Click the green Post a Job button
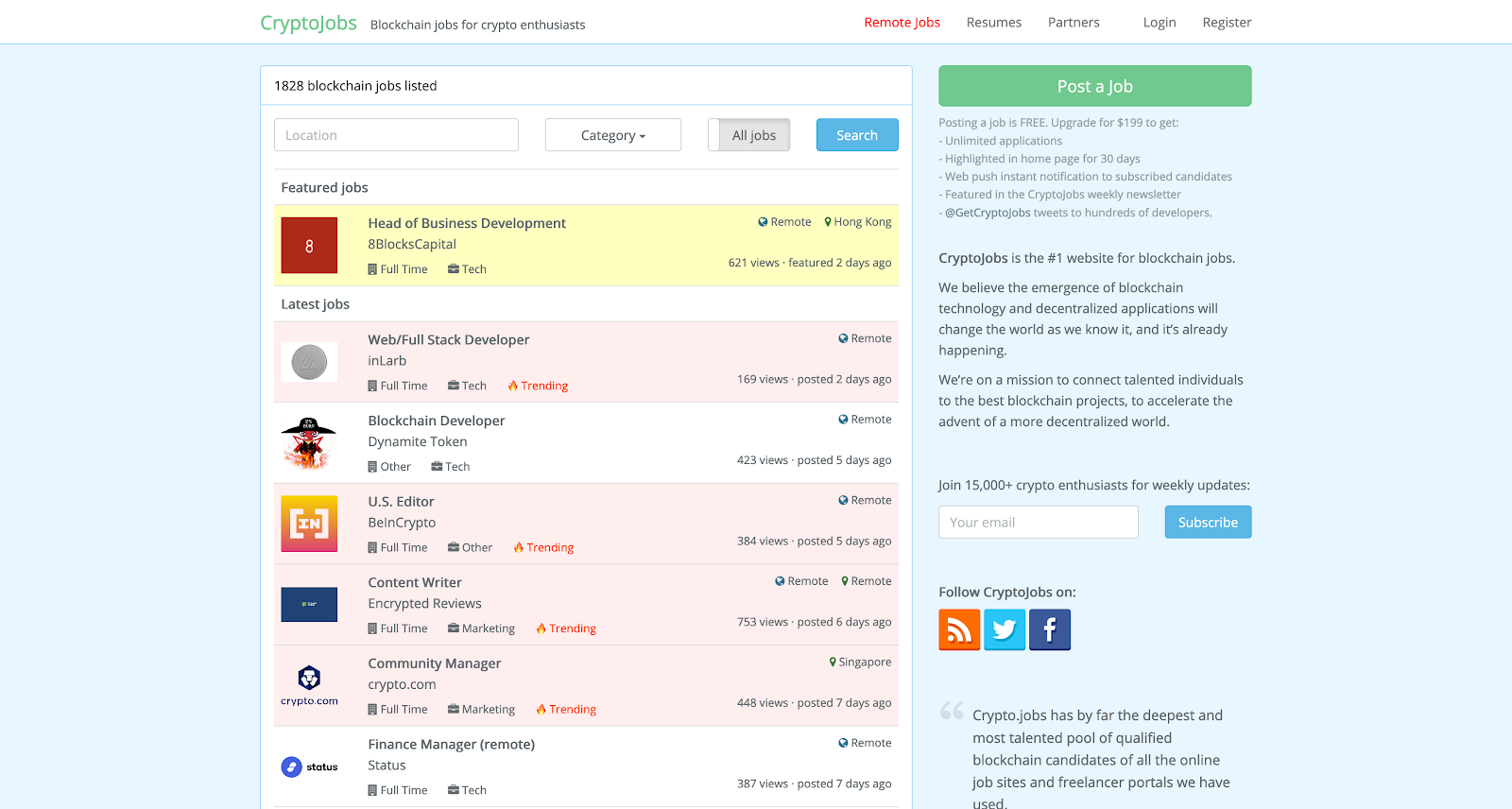This screenshot has width=1512, height=809. pyautogui.click(x=1094, y=86)
